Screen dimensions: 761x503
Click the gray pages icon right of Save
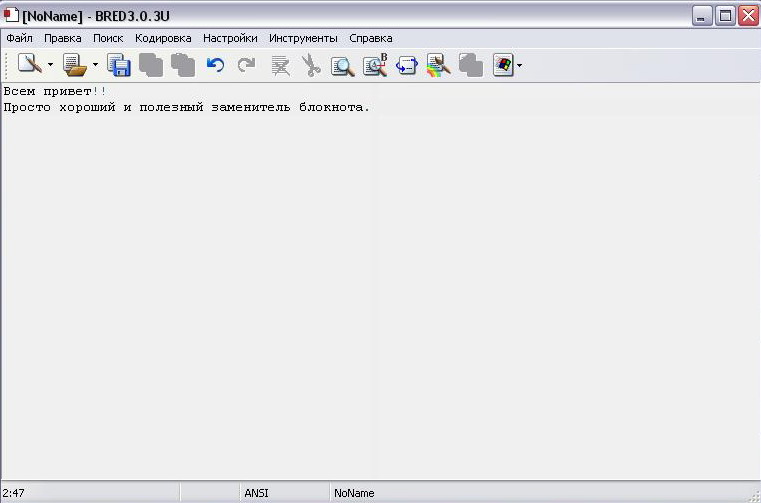(x=151, y=65)
